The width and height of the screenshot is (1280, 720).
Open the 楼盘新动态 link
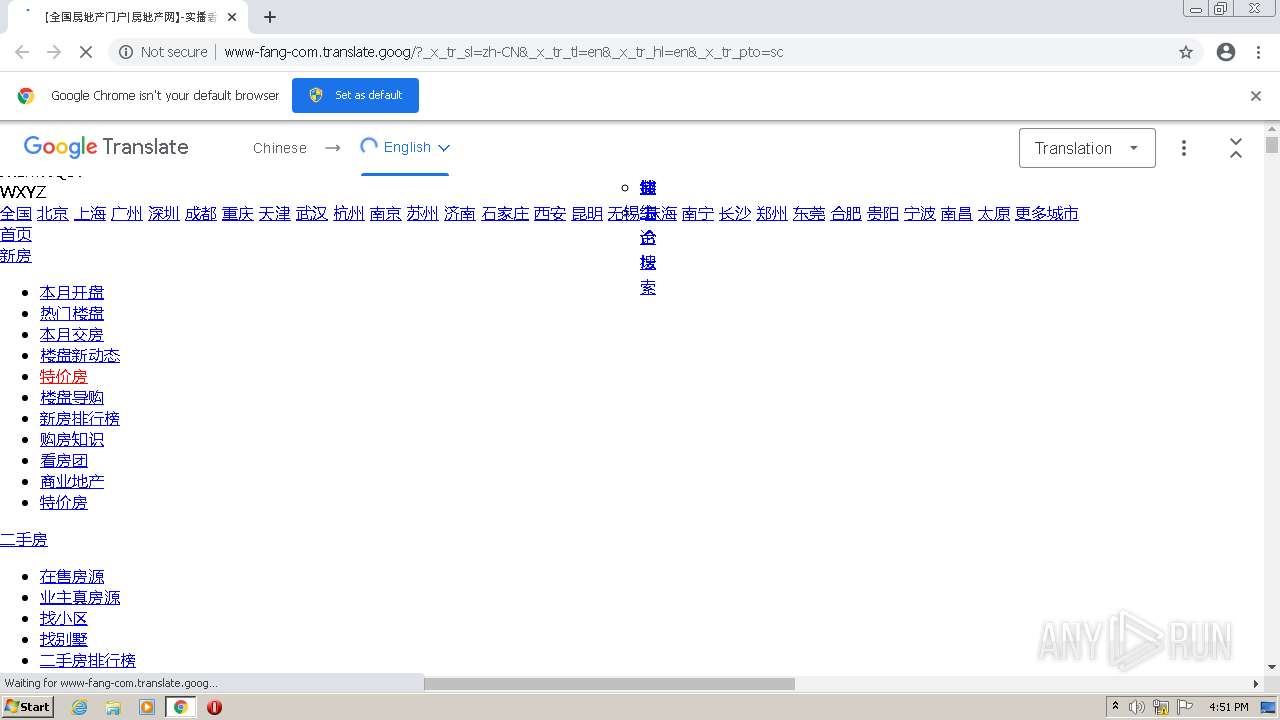(80, 355)
